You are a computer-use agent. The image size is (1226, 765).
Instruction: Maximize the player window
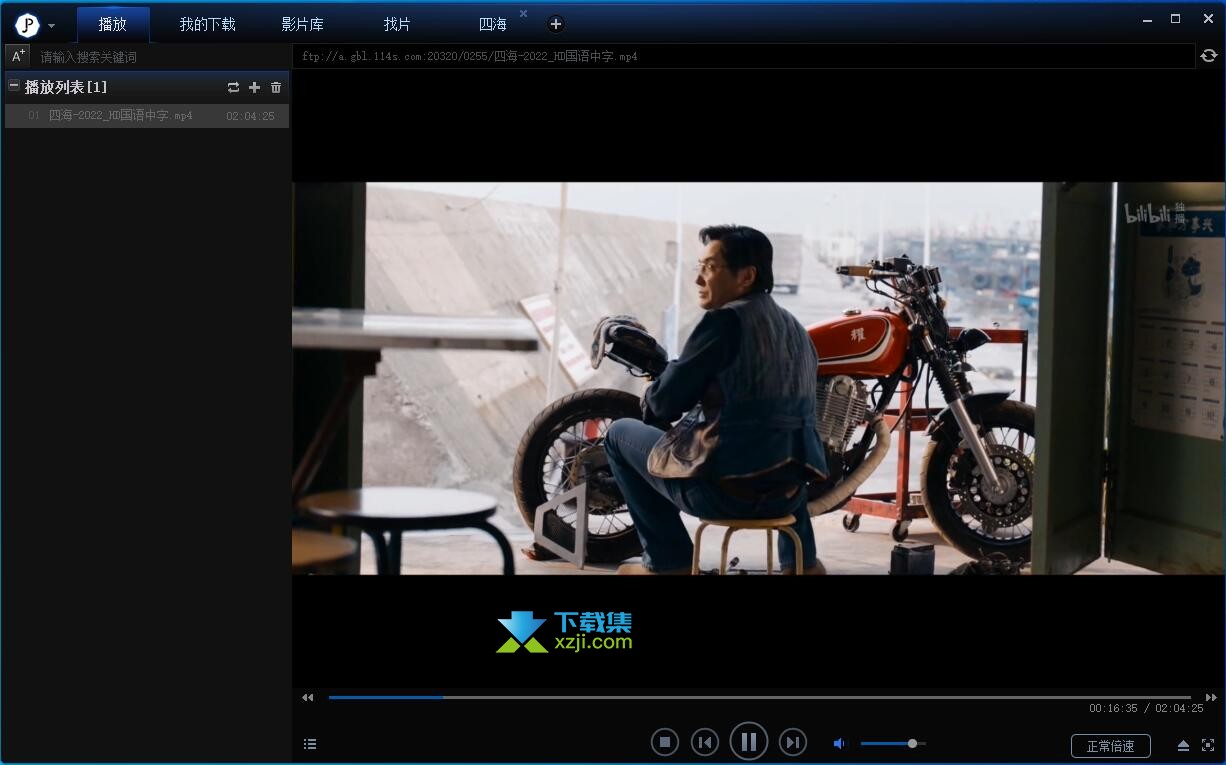[x=1176, y=19]
